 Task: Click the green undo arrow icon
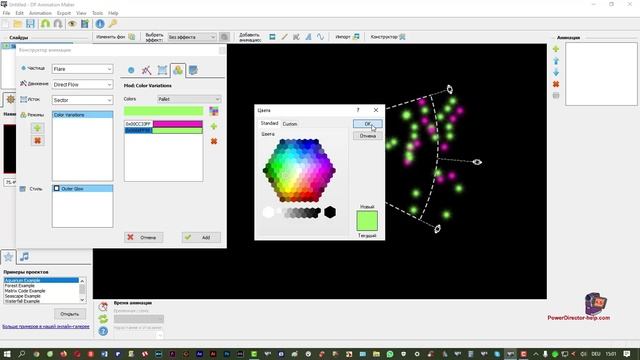coord(45,24)
